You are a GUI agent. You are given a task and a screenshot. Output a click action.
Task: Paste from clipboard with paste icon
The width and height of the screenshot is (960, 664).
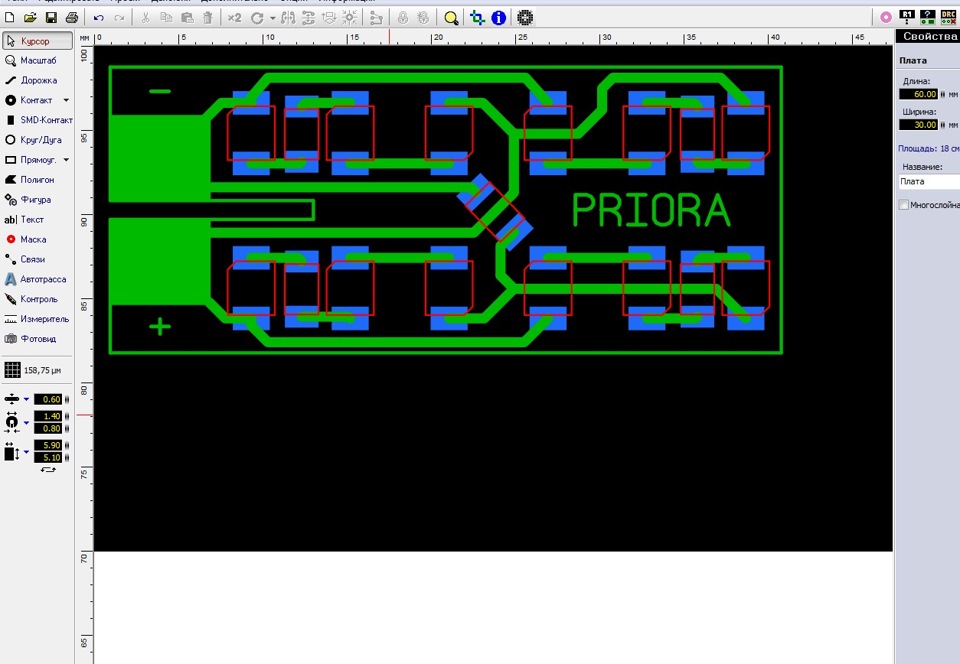187,18
